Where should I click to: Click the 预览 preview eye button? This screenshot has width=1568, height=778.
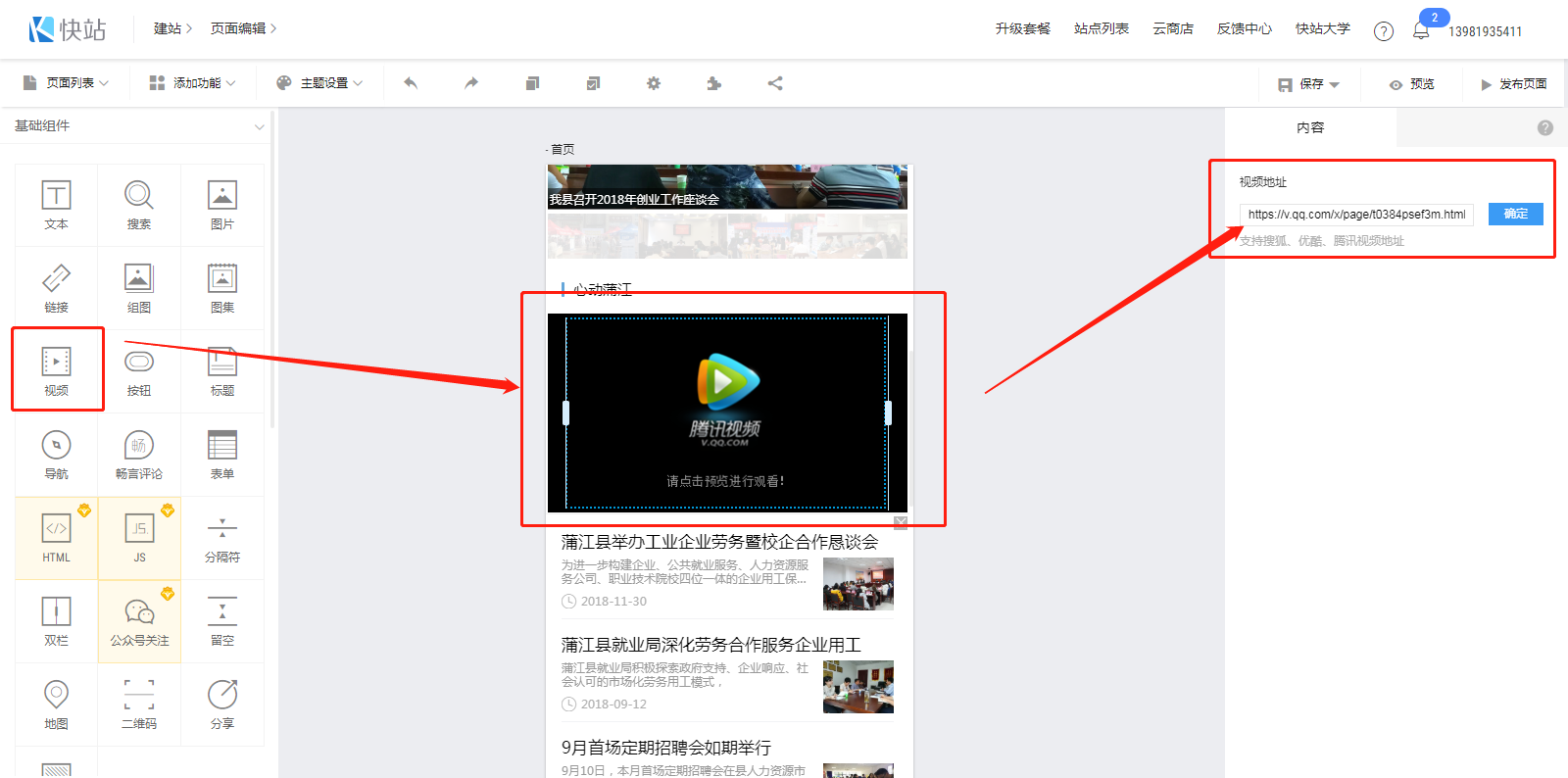[x=1411, y=84]
